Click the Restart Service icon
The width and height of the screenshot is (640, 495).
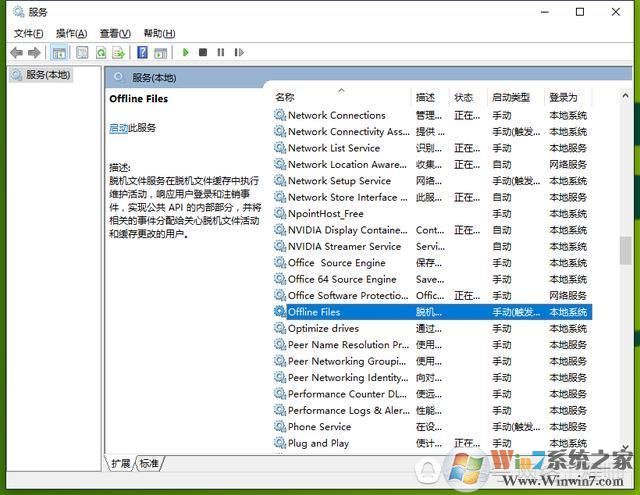pyautogui.click(x=238, y=52)
